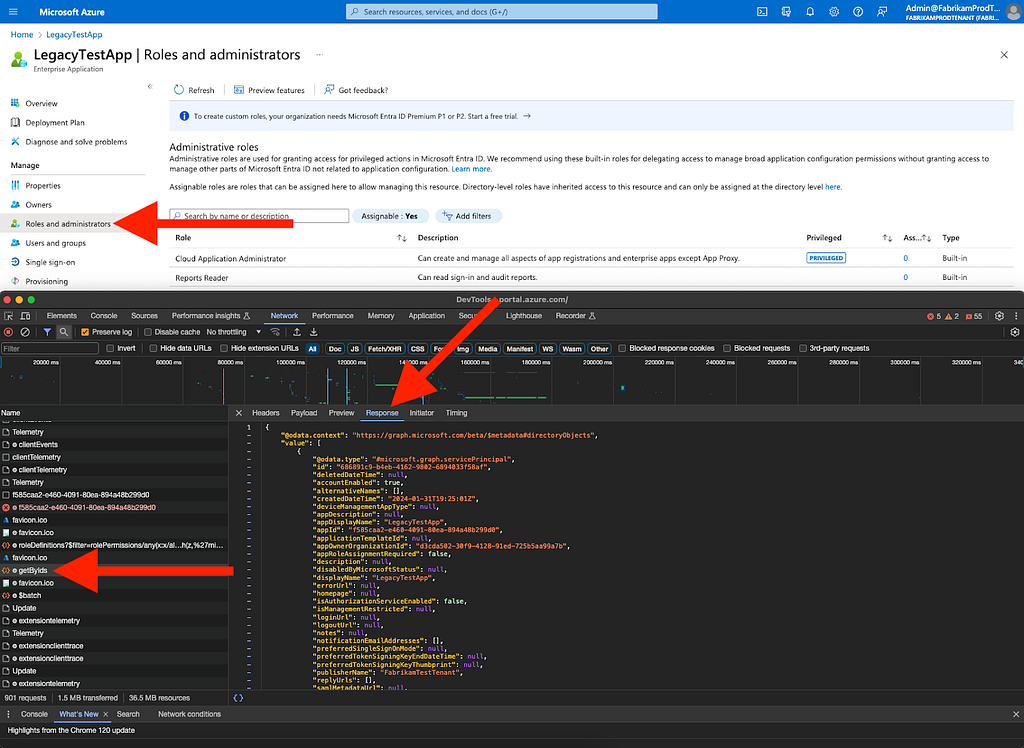Screen dimensions: 1024x748
Task: Enable the Disable cache checkbox
Action: [148, 332]
